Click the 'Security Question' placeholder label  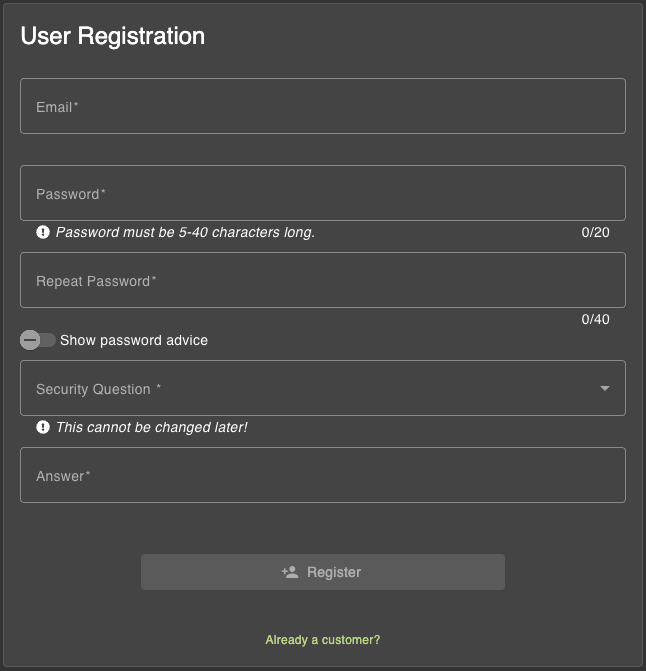pos(98,389)
